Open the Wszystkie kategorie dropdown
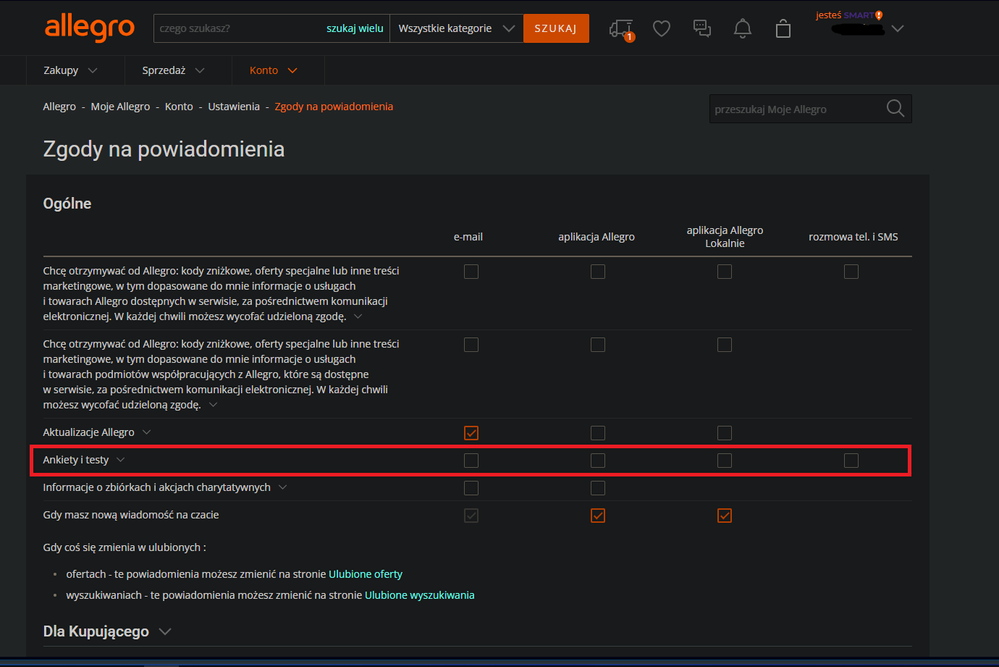The height and width of the screenshot is (667, 999). point(456,29)
